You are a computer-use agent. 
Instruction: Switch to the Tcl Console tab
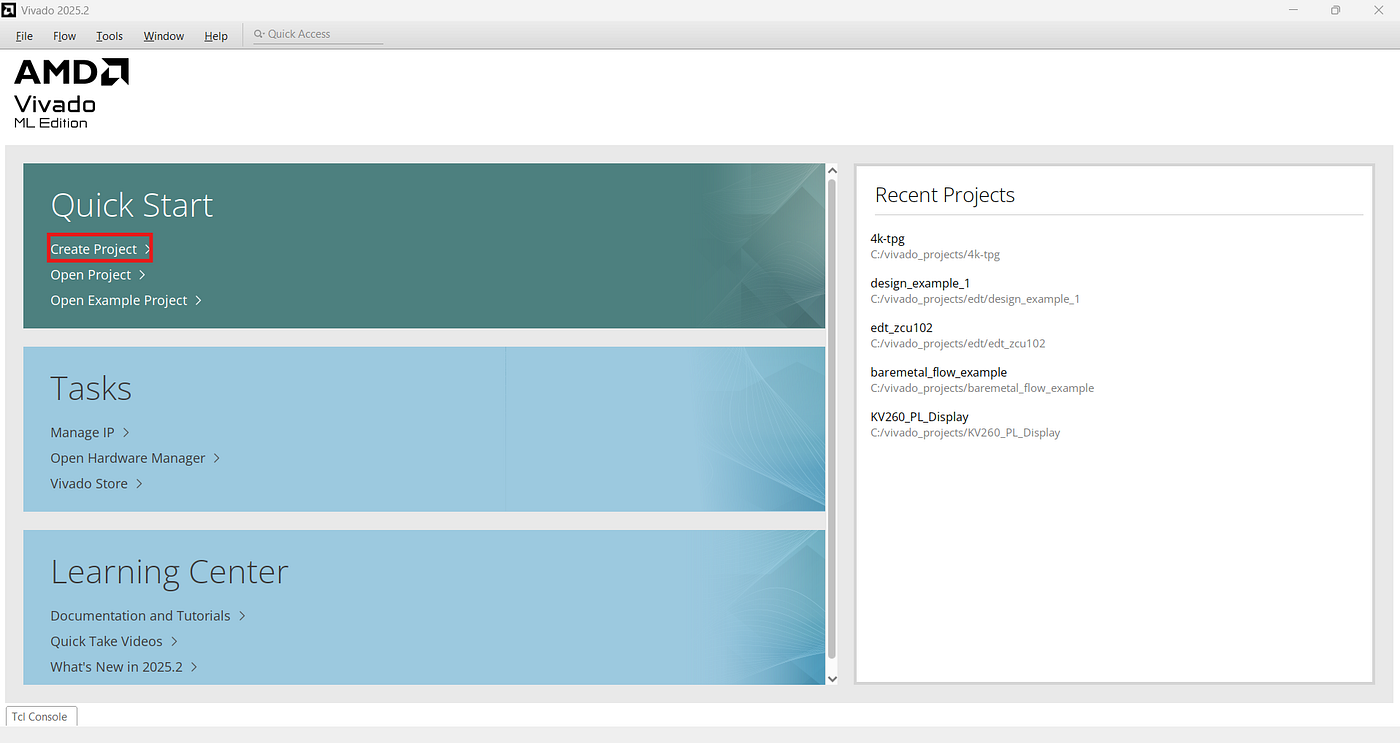(x=40, y=716)
